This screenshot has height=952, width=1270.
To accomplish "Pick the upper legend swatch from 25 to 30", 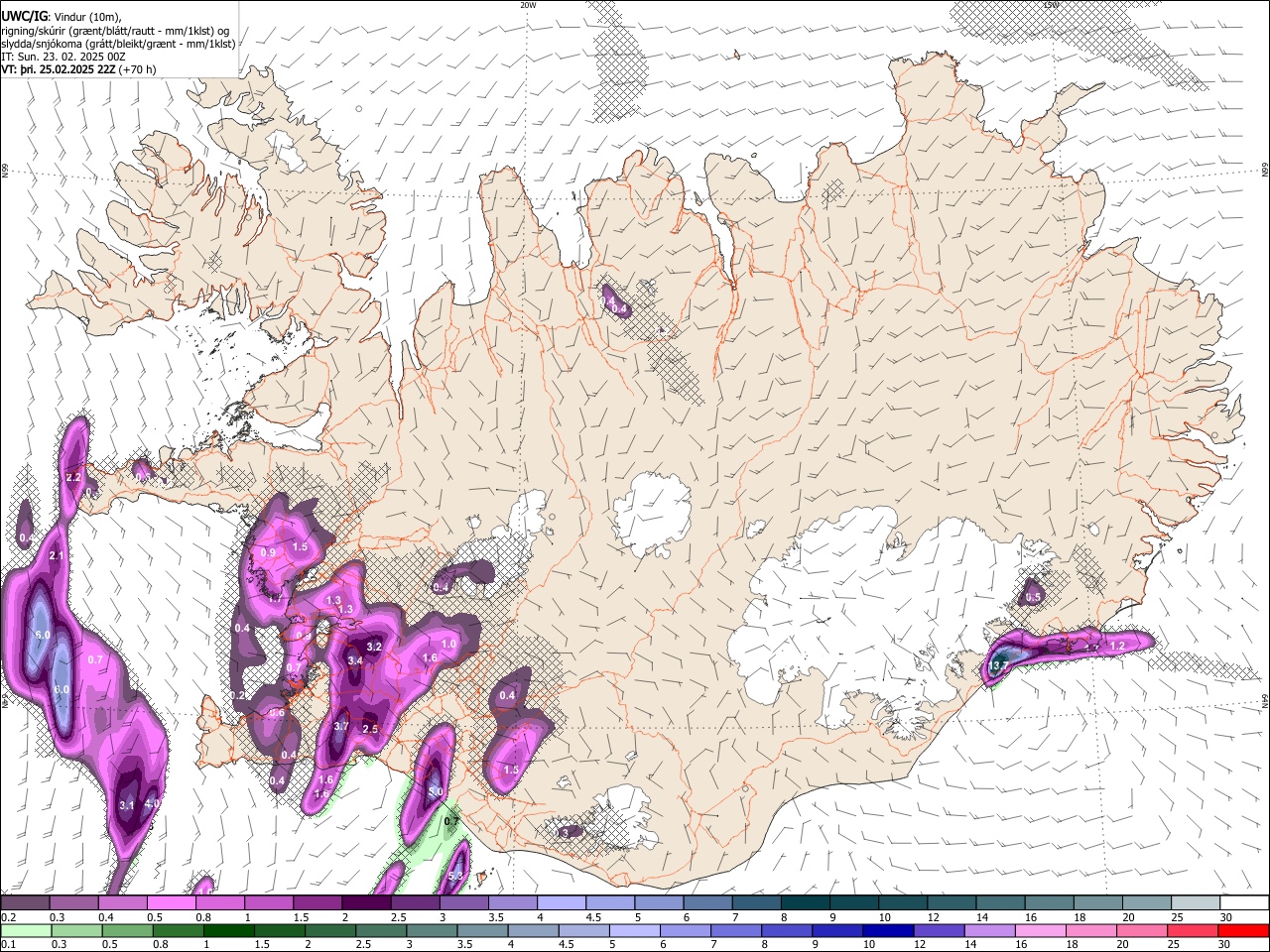I will coord(1197,903).
